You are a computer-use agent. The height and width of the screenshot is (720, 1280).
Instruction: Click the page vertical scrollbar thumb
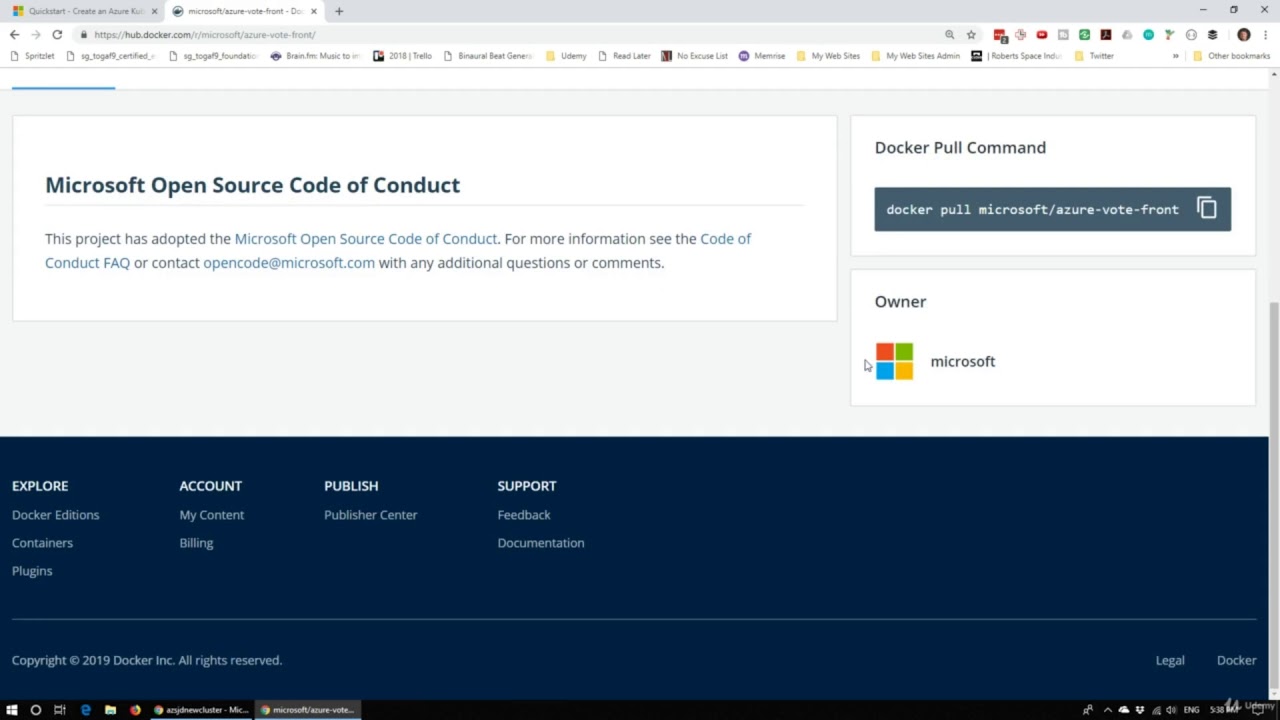click(x=1273, y=495)
